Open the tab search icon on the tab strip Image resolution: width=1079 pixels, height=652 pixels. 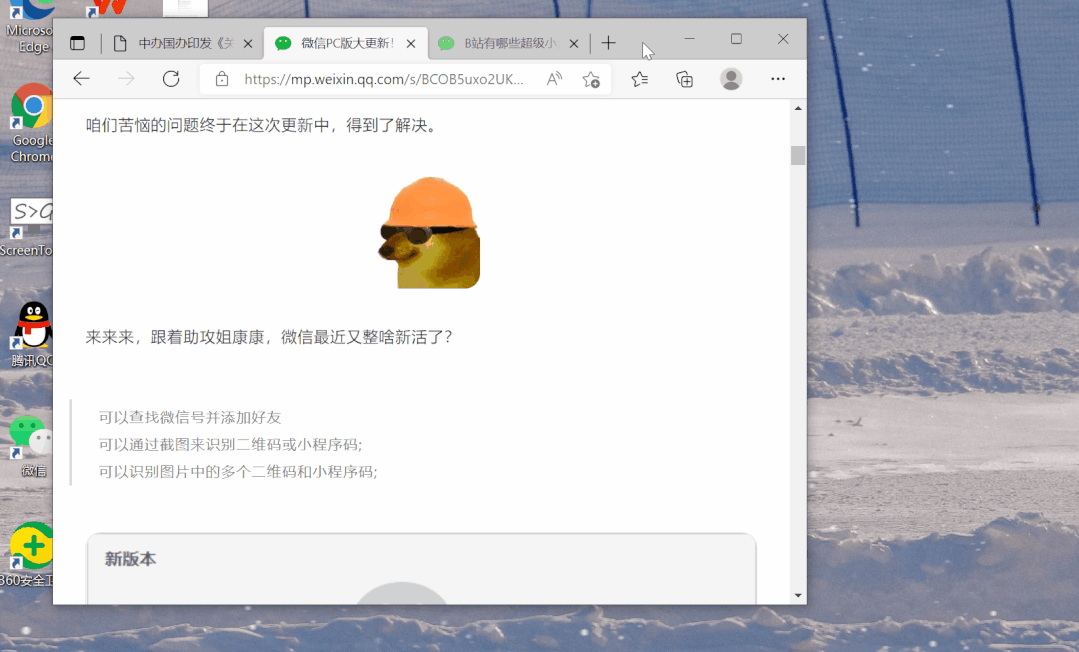pos(78,43)
